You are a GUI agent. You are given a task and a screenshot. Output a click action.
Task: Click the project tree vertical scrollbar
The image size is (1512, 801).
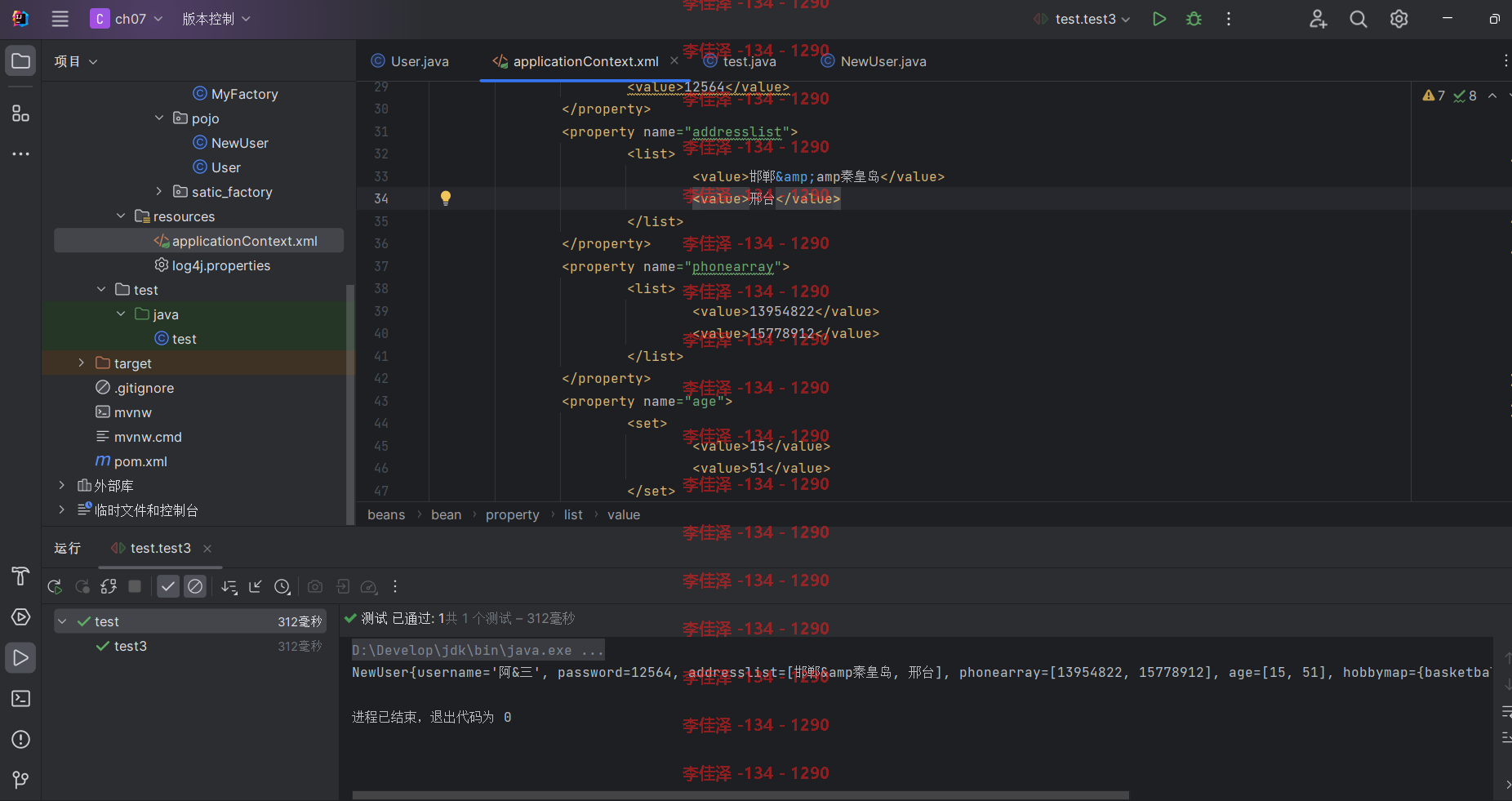coord(351,404)
